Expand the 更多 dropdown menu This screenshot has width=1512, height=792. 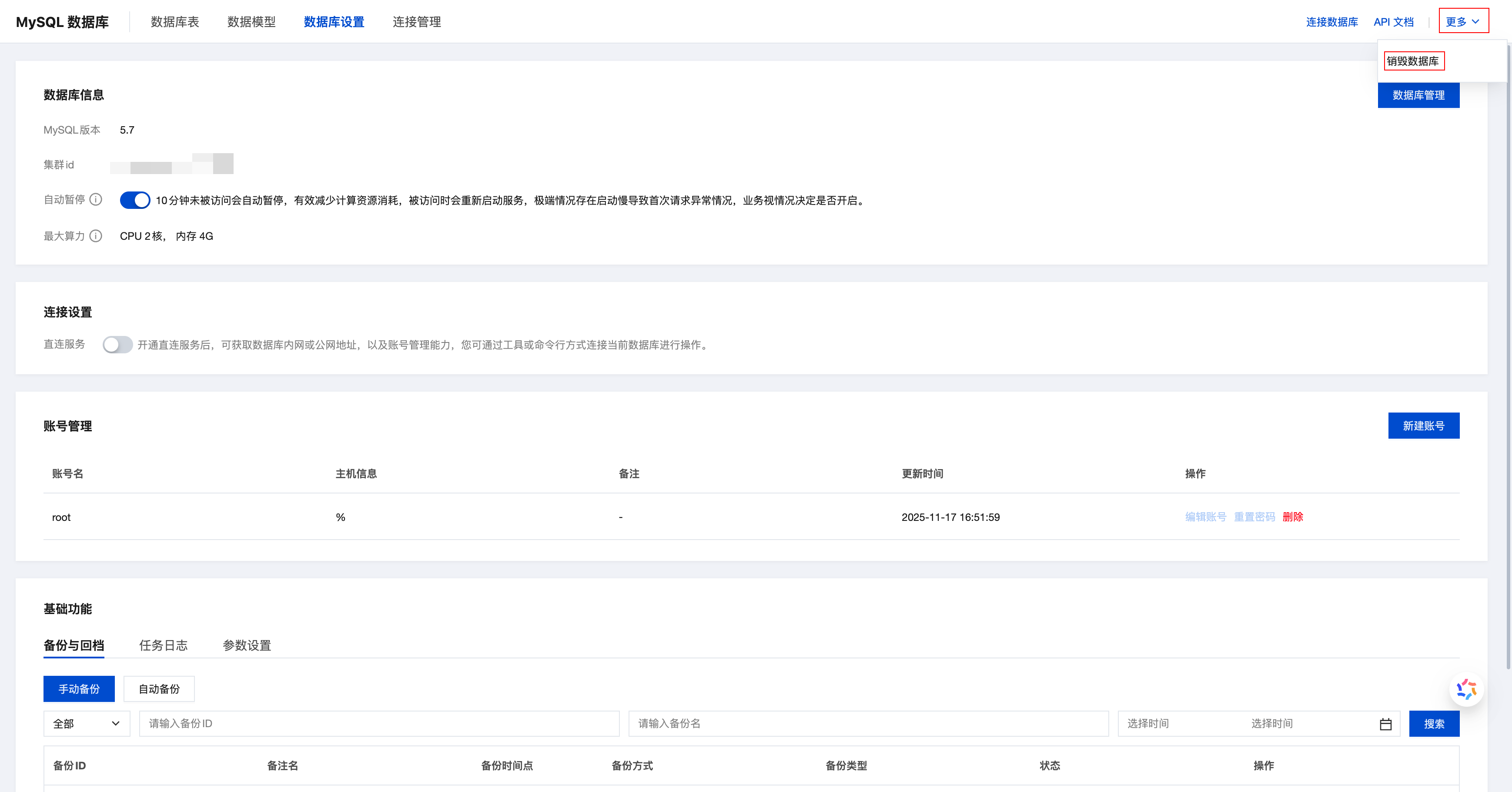point(1463,22)
